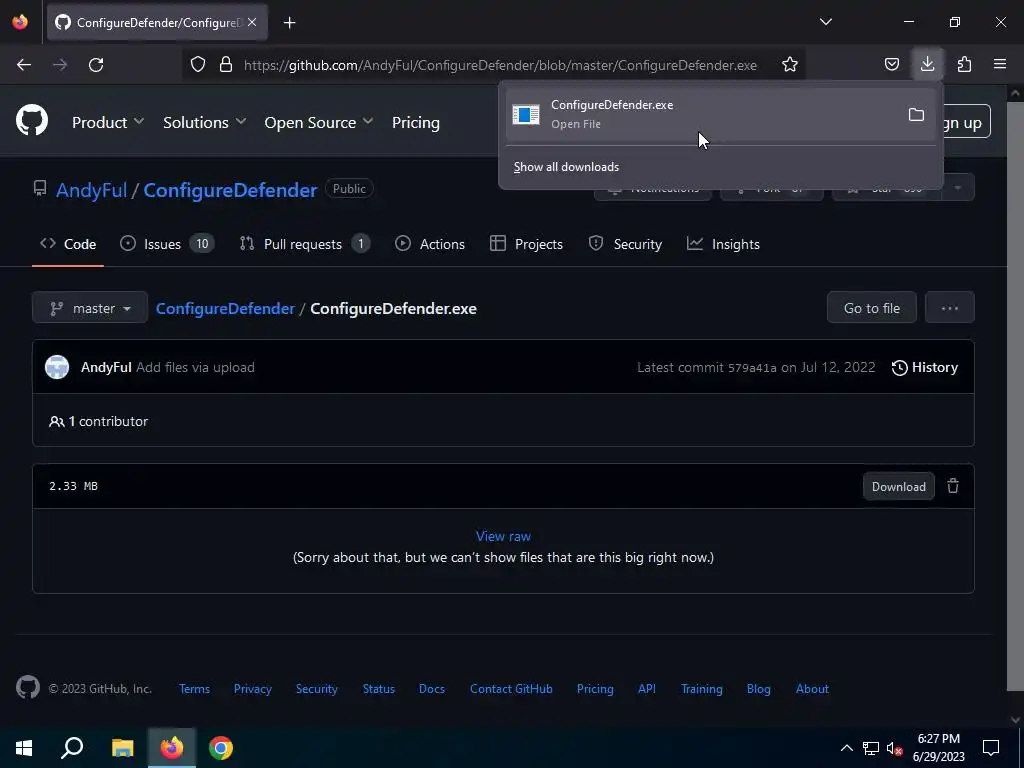Open the Projects tab
This screenshot has width=1024, height=768.
[526, 244]
